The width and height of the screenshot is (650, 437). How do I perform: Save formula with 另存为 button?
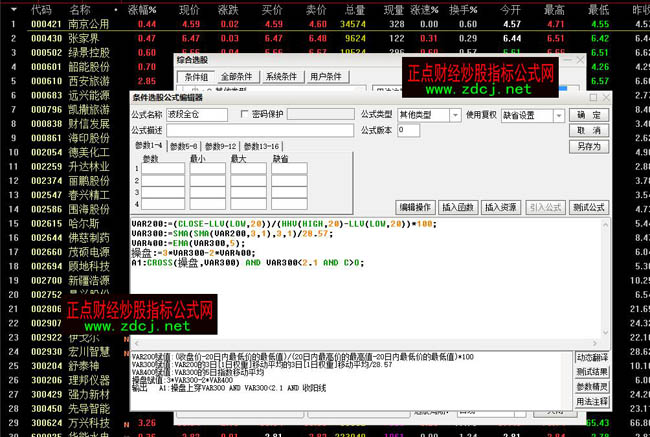click(x=590, y=146)
